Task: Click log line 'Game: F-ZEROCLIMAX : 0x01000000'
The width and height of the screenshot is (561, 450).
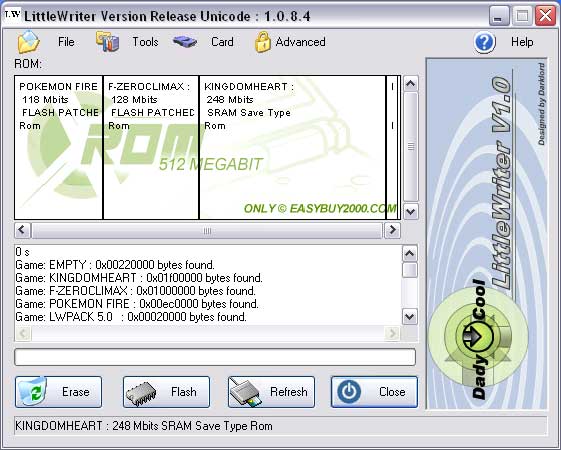Action: pyautogui.click(x=136, y=291)
